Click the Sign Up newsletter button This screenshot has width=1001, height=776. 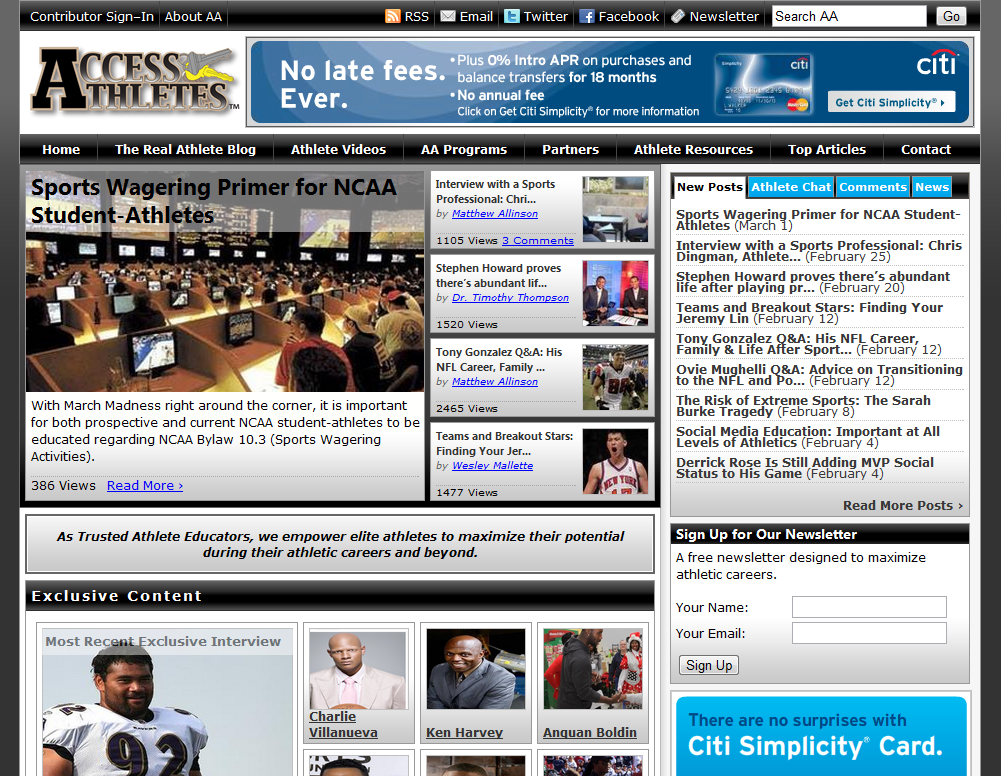point(709,665)
